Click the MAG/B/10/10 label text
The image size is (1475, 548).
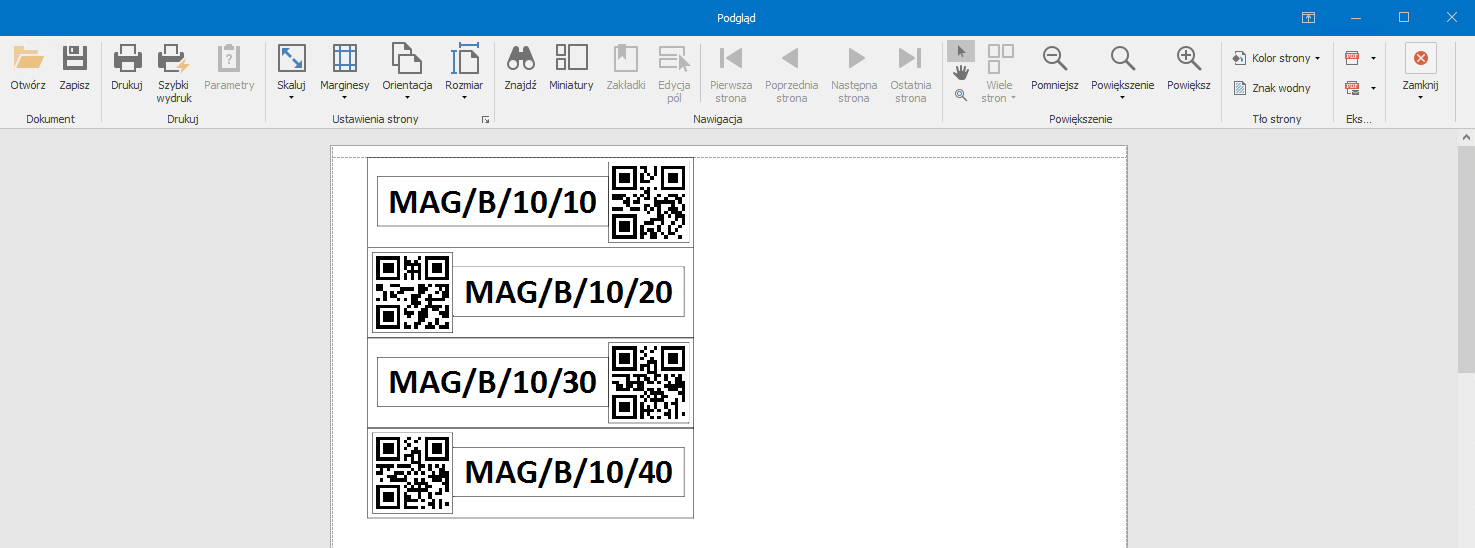[x=492, y=202]
